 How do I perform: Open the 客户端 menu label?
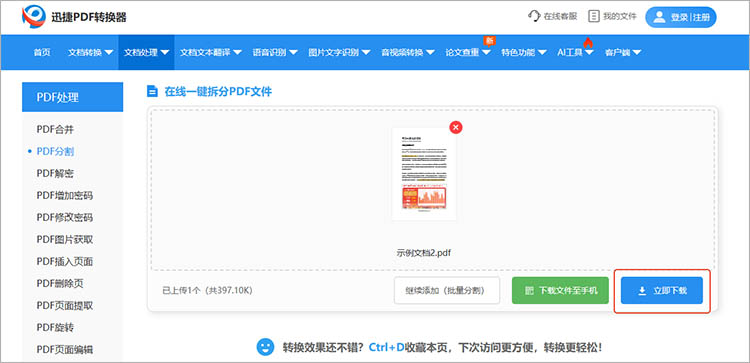pos(618,53)
